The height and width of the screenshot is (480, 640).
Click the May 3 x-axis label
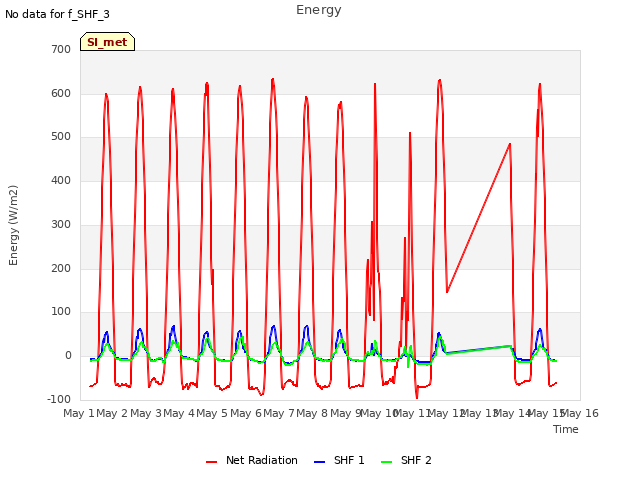[x=146, y=413]
